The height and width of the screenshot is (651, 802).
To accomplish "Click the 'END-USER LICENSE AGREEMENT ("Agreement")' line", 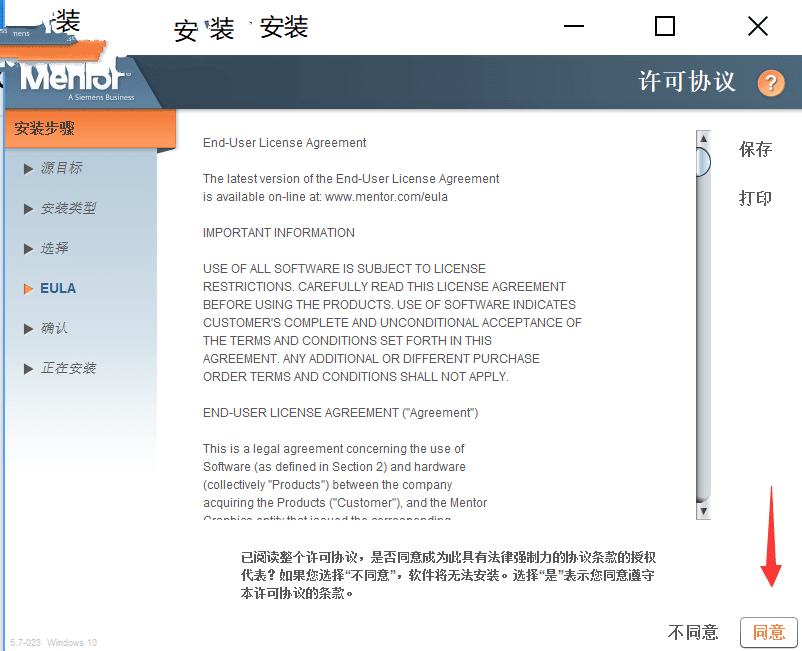I will tap(341, 413).
